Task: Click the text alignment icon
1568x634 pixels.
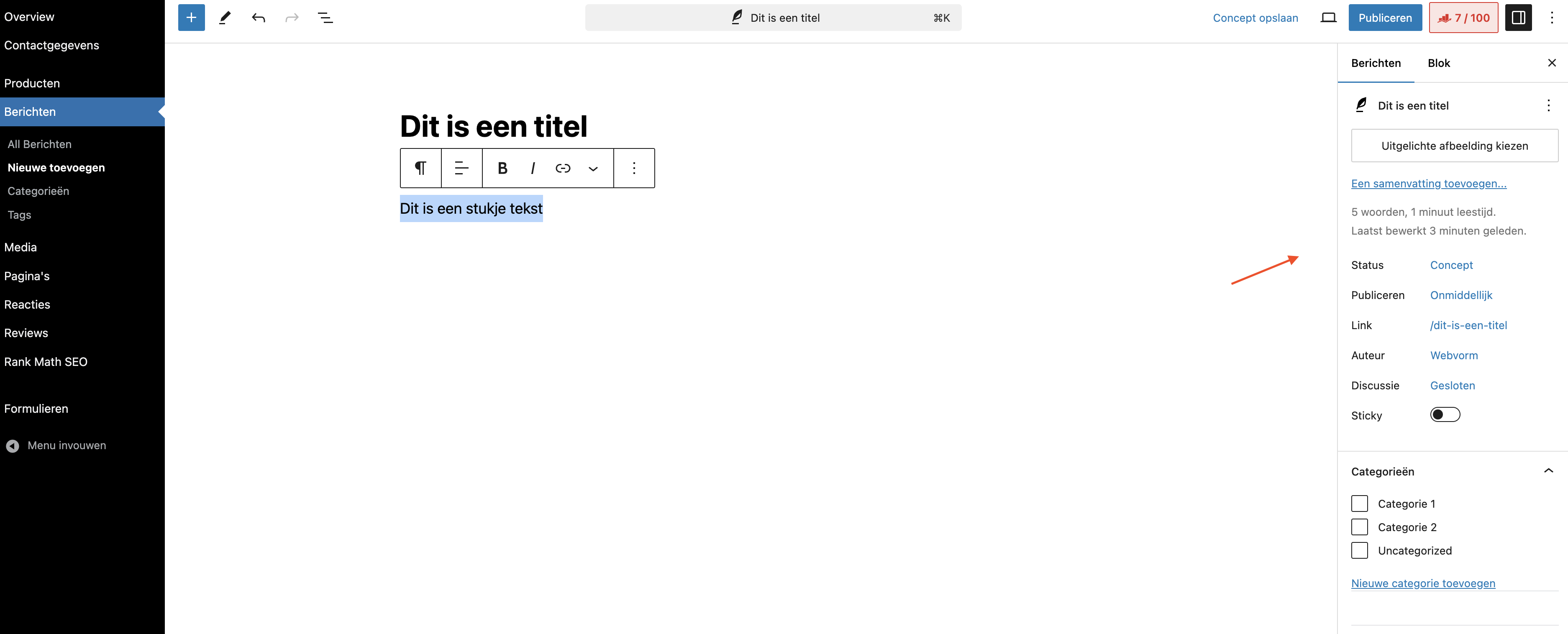Action: (x=461, y=168)
